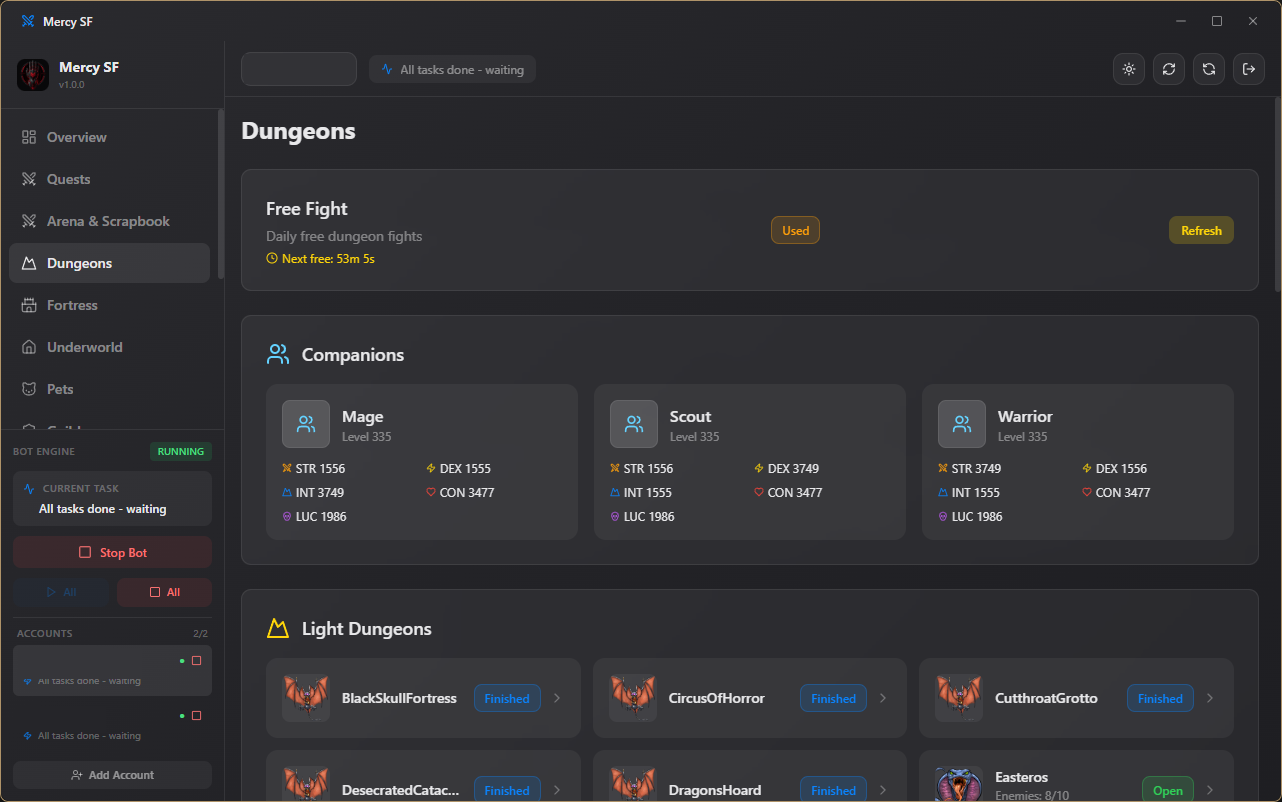
Task: Click the Scout companion avatar icon
Action: pyautogui.click(x=634, y=424)
